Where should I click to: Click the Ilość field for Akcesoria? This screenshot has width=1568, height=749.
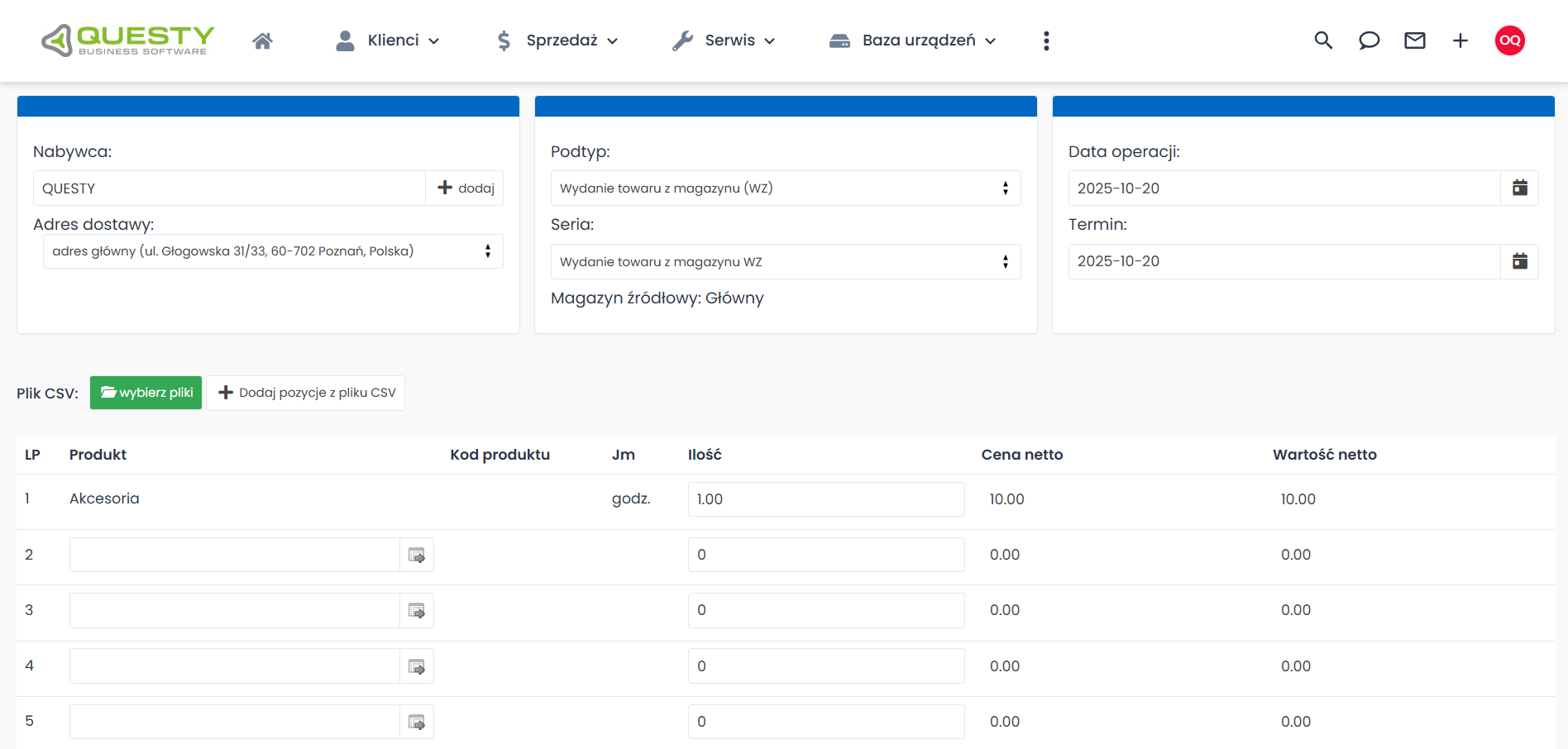825,499
